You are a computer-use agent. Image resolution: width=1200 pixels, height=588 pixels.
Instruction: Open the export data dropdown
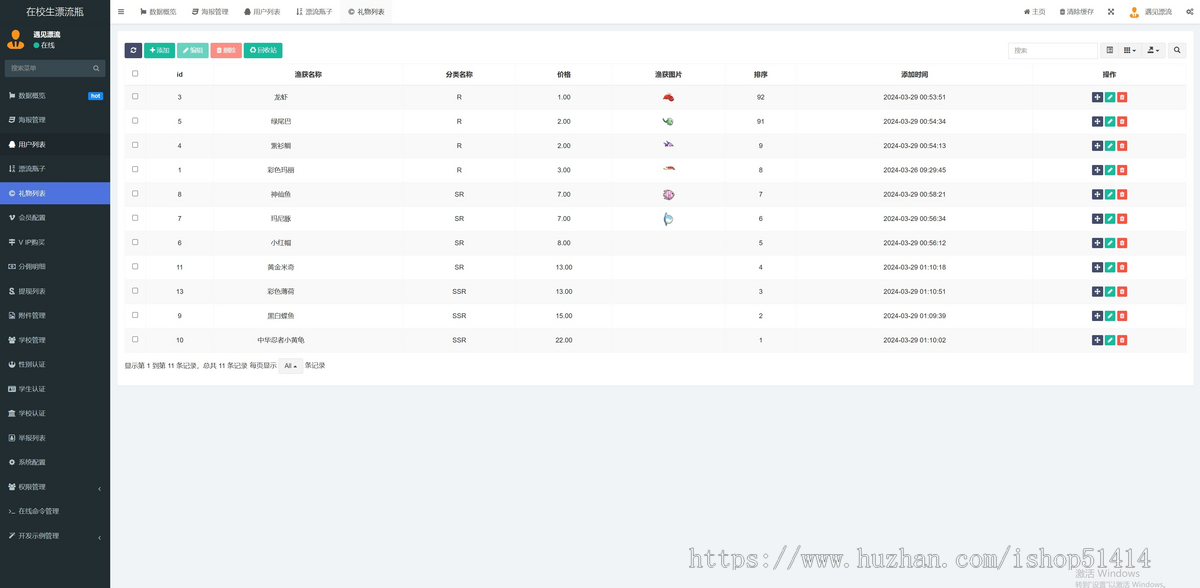coord(1154,50)
